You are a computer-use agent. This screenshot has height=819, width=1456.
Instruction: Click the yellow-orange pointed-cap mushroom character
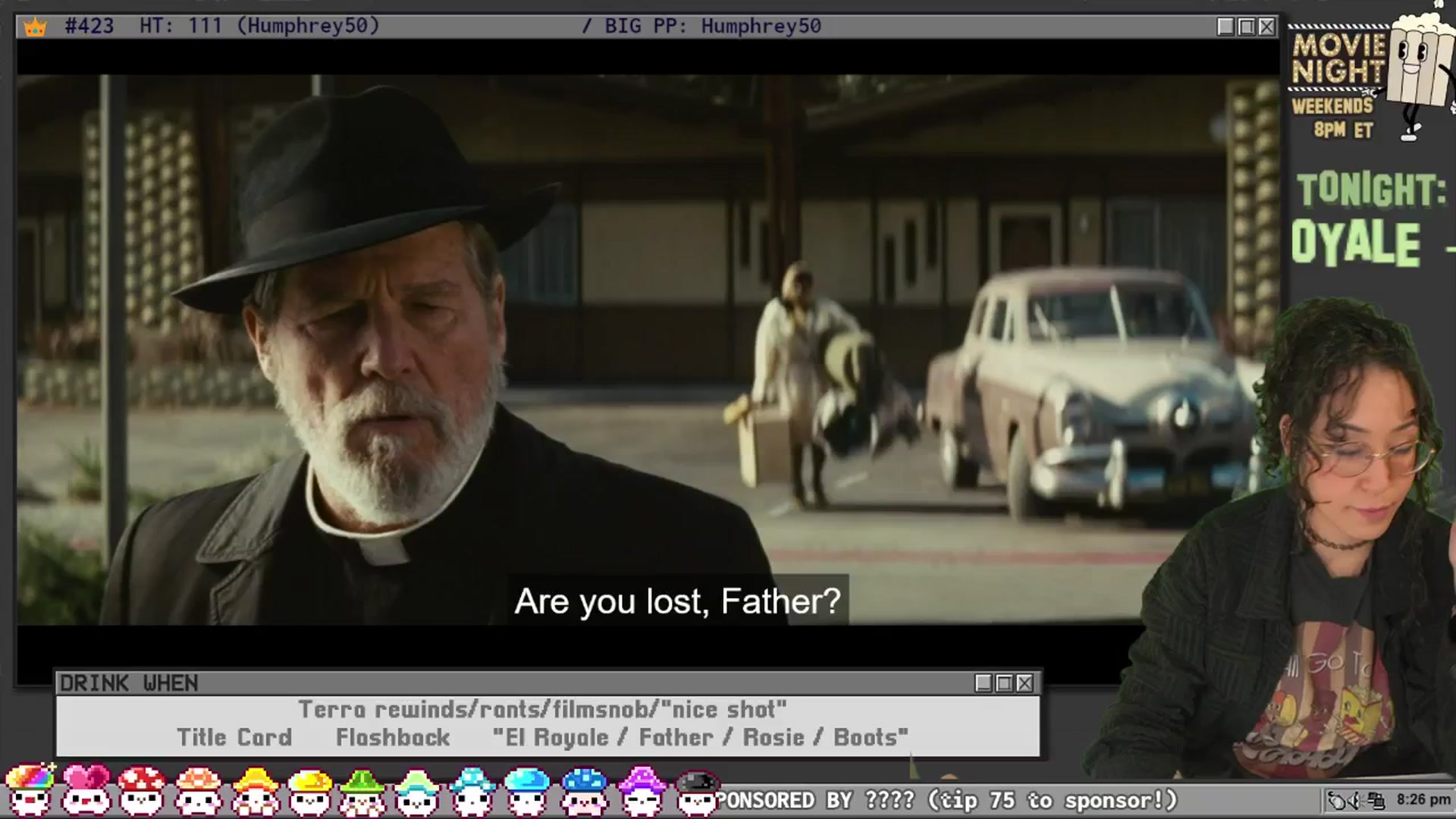[254, 790]
